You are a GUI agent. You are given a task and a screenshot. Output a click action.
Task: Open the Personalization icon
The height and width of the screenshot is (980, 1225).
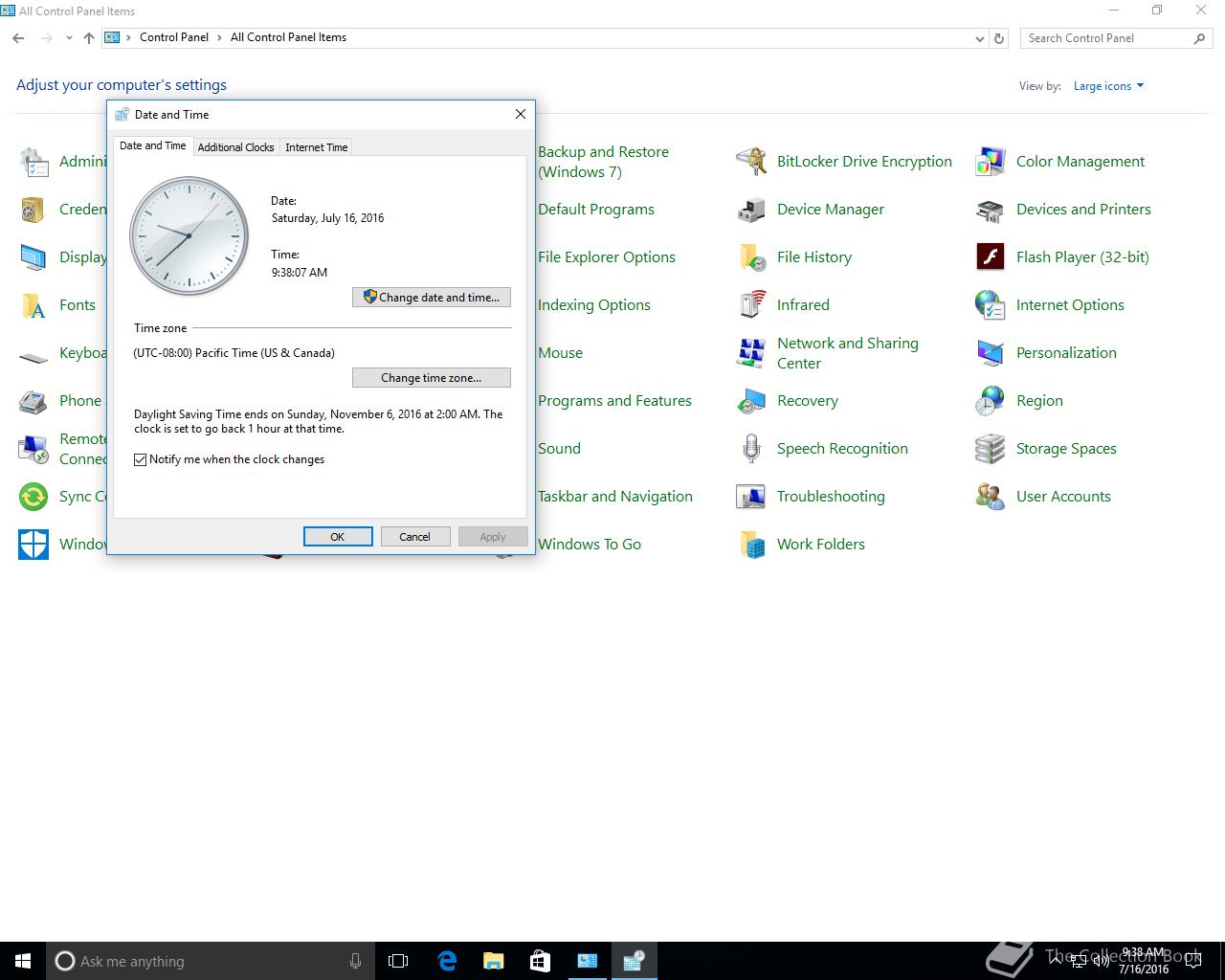(x=991, y=353)
